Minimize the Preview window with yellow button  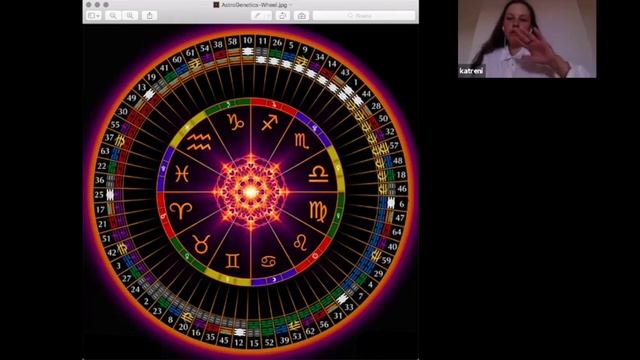(97, 4)
